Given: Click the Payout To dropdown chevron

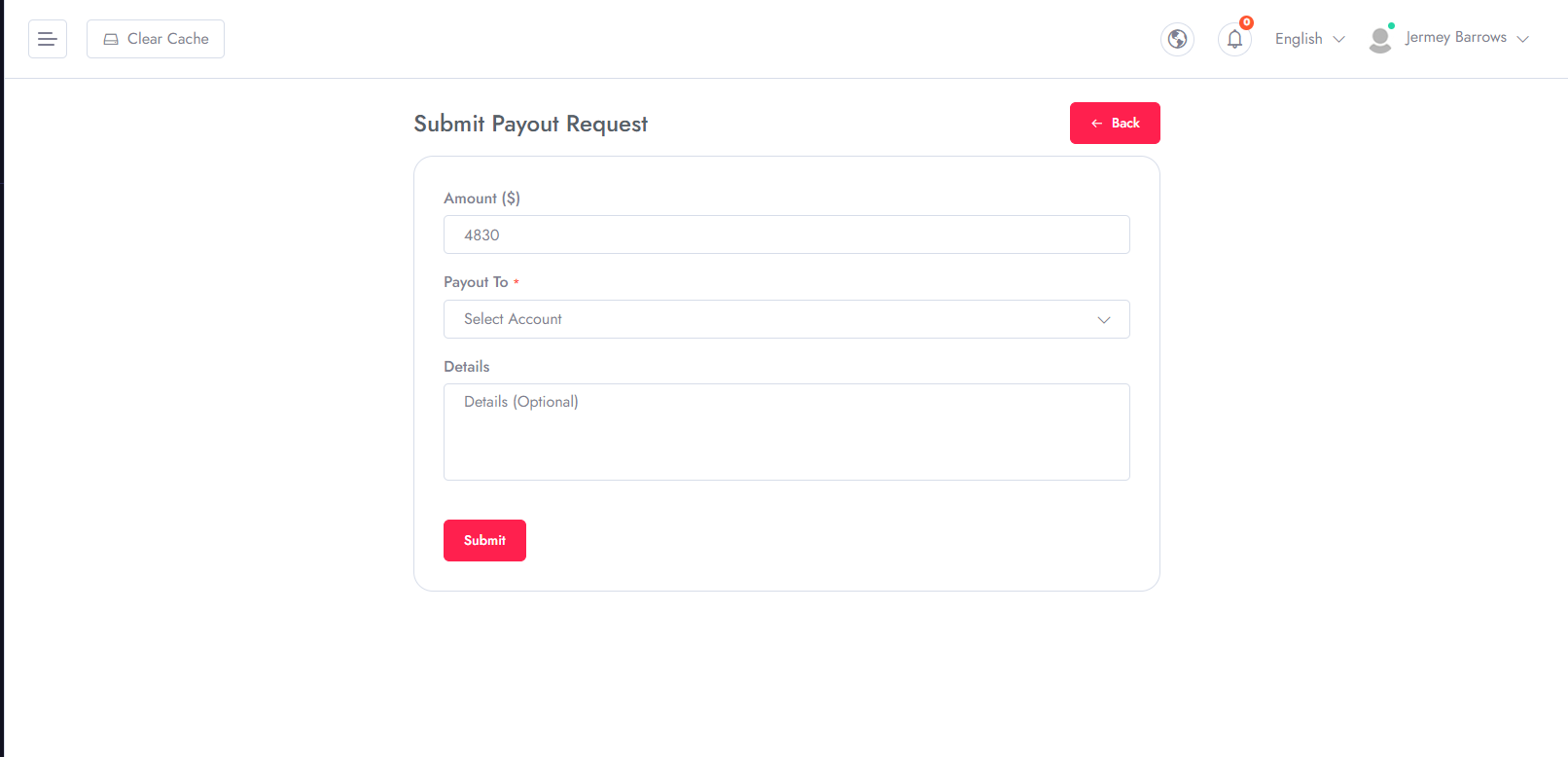Looking at the screenshot, I should click(x=1104, y=319).
